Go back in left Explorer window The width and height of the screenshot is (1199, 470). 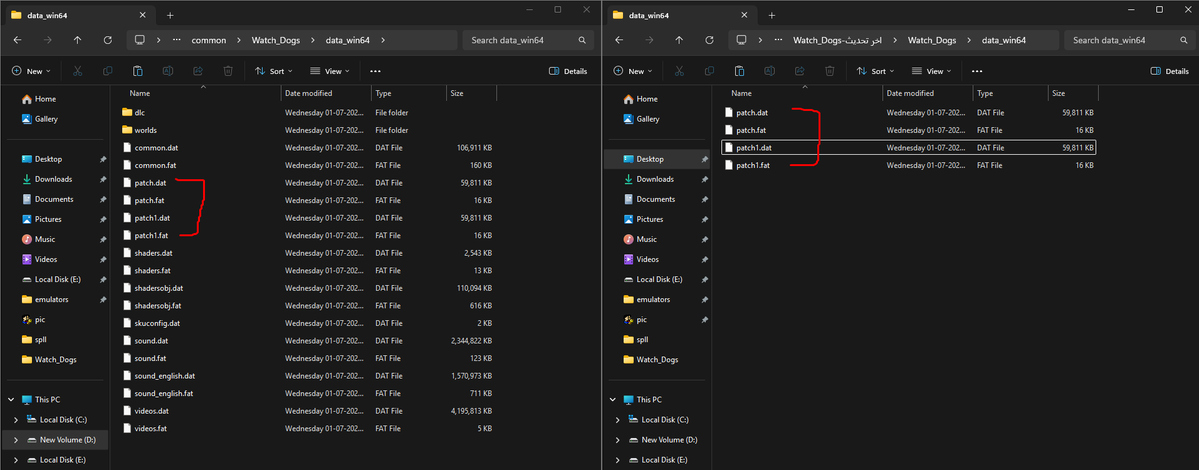click(x=18, y=41)
